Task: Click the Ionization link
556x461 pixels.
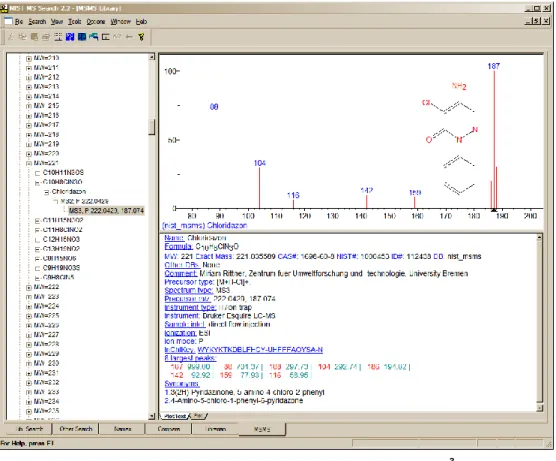Action: 180,333
